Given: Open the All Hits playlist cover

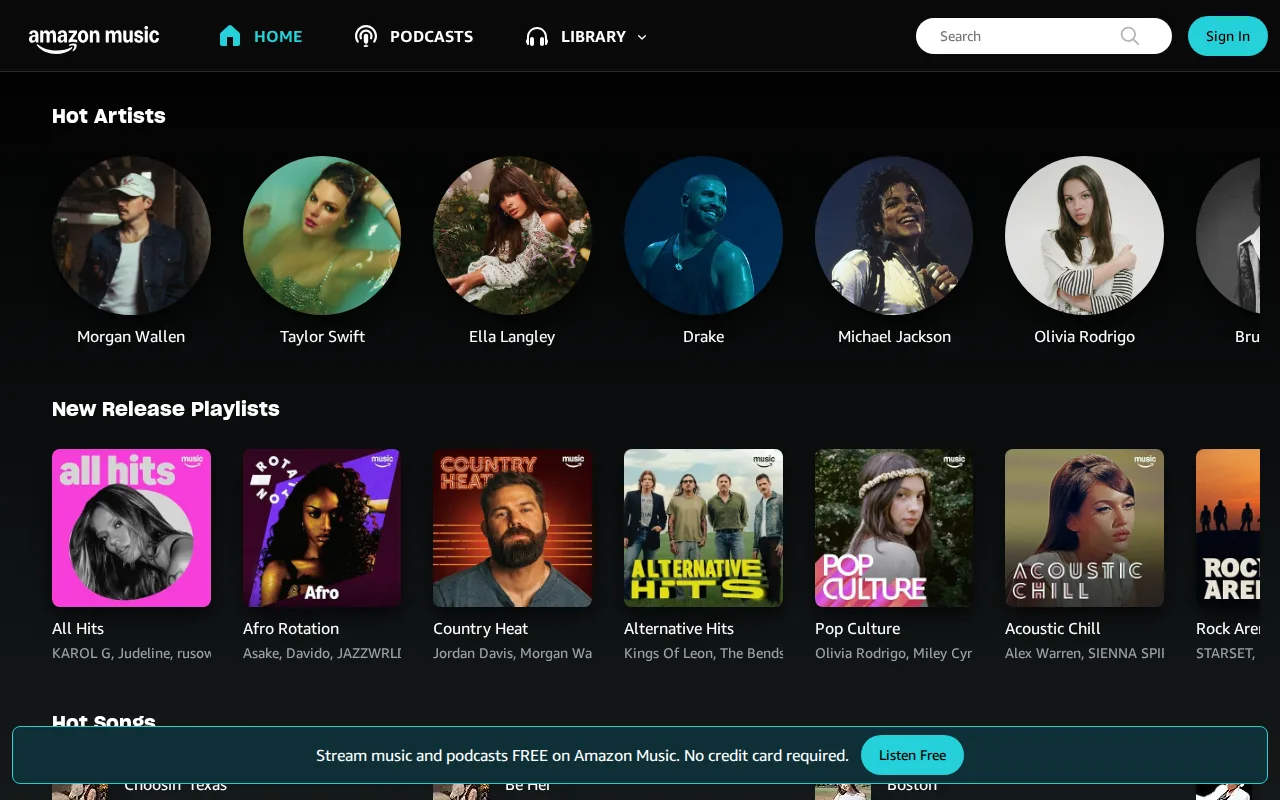Looking at the screenshot, I should coord(131,528).
